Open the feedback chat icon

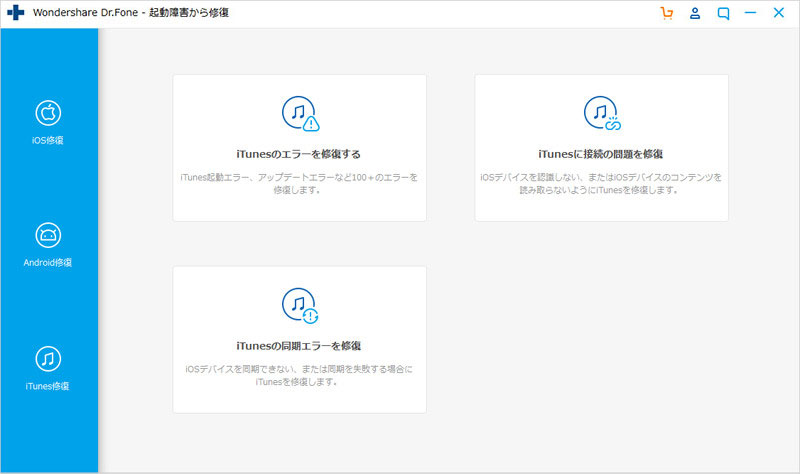coord(723,13)
